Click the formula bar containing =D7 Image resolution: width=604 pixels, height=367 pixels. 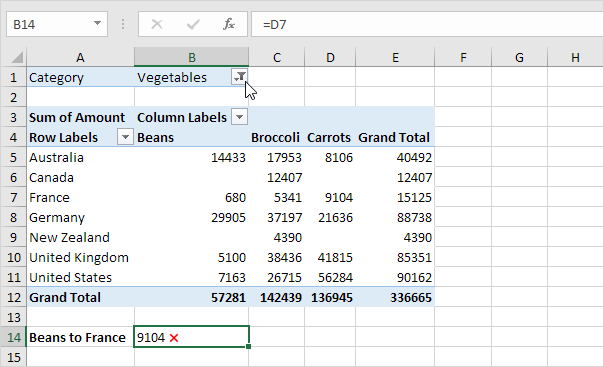click(x=428, y=24)
